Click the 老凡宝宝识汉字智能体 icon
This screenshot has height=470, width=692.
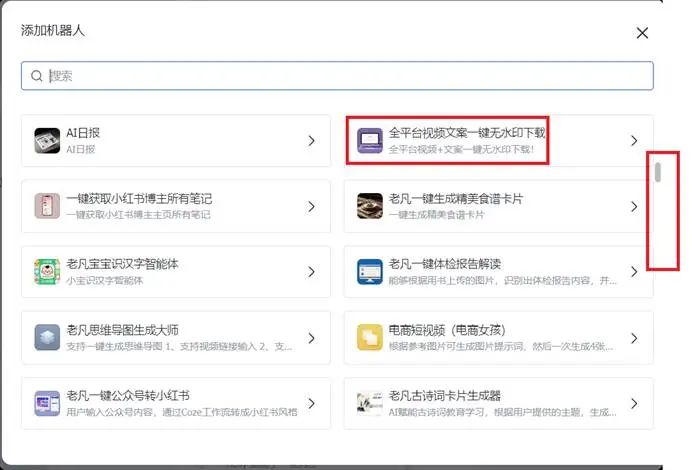(47, 271)
